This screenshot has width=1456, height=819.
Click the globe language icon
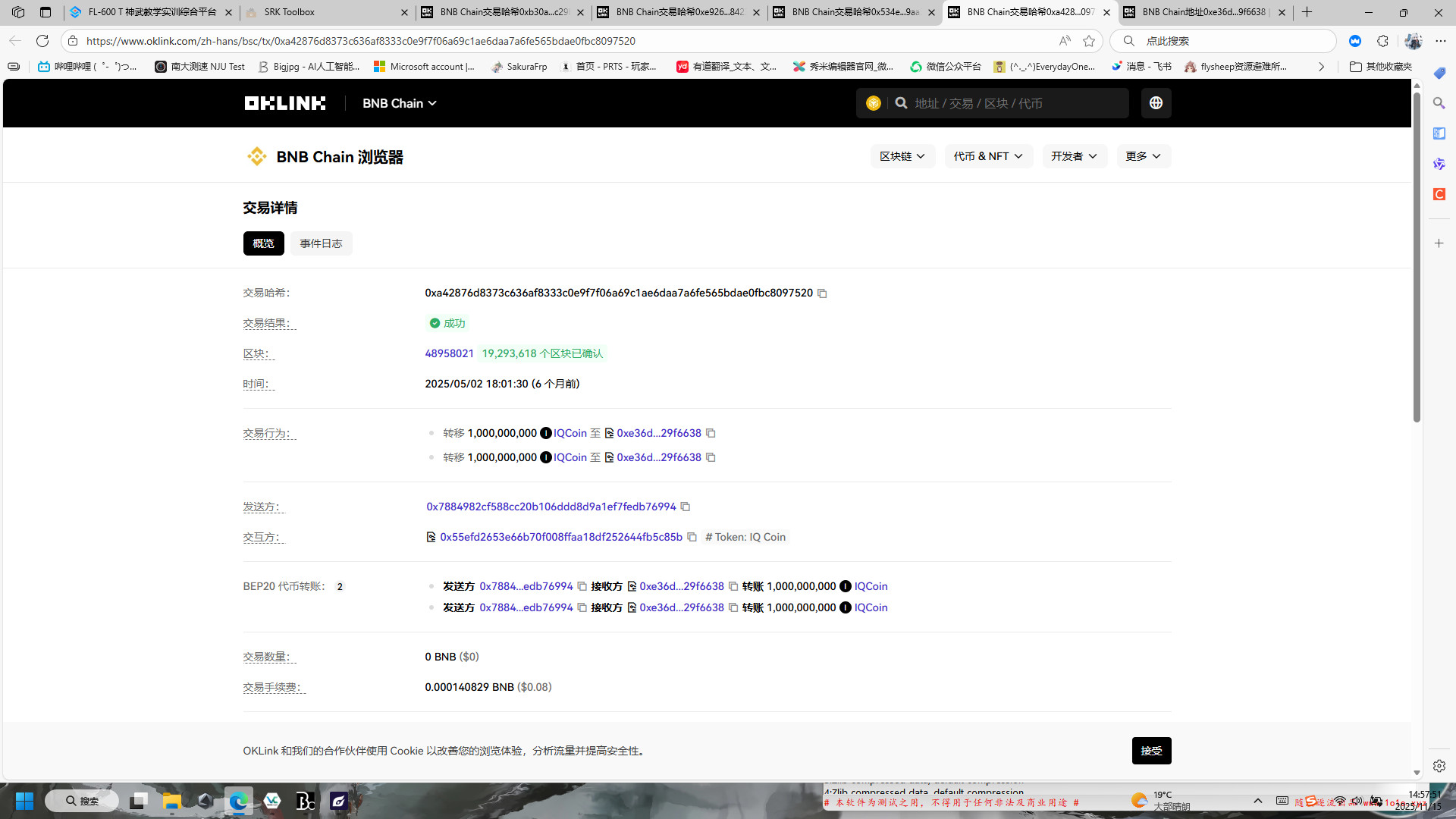pos(1156,103)
